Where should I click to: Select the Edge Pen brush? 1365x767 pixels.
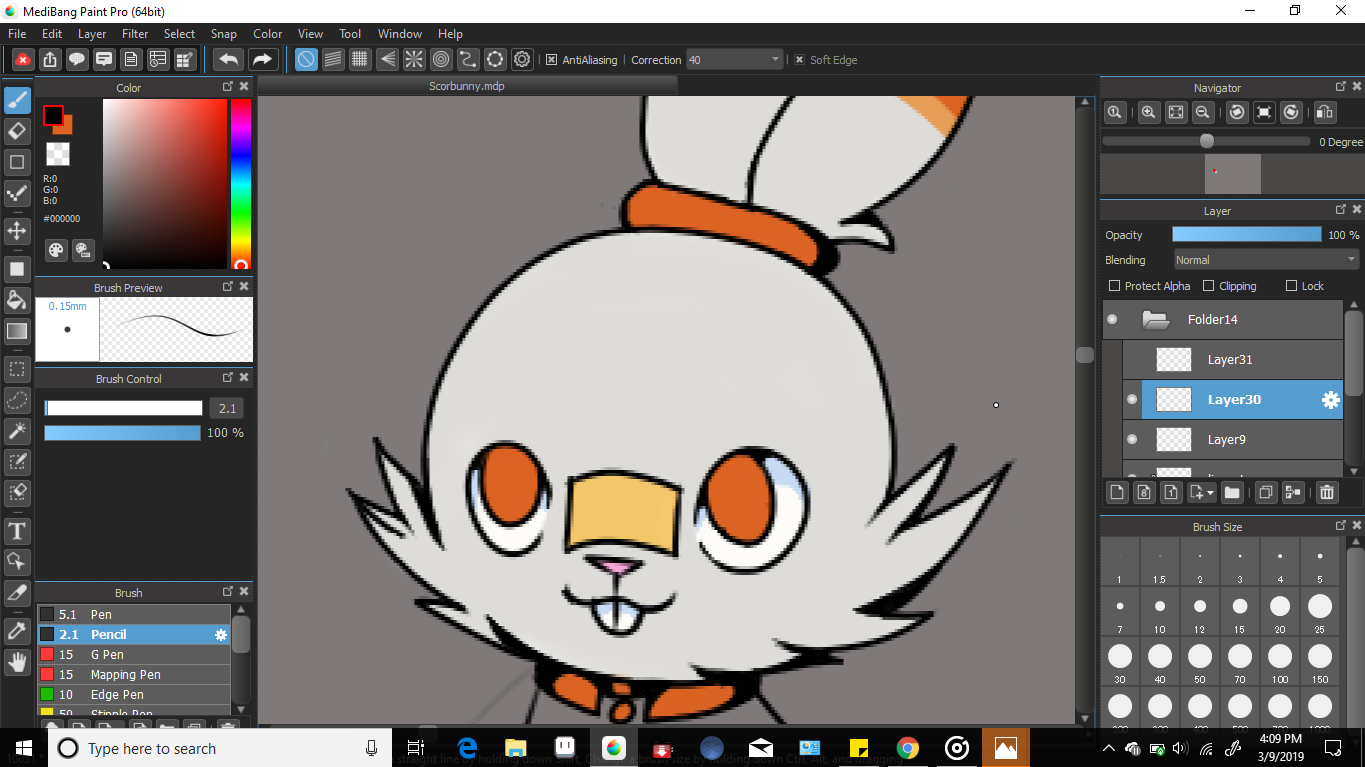coord(134,695)
